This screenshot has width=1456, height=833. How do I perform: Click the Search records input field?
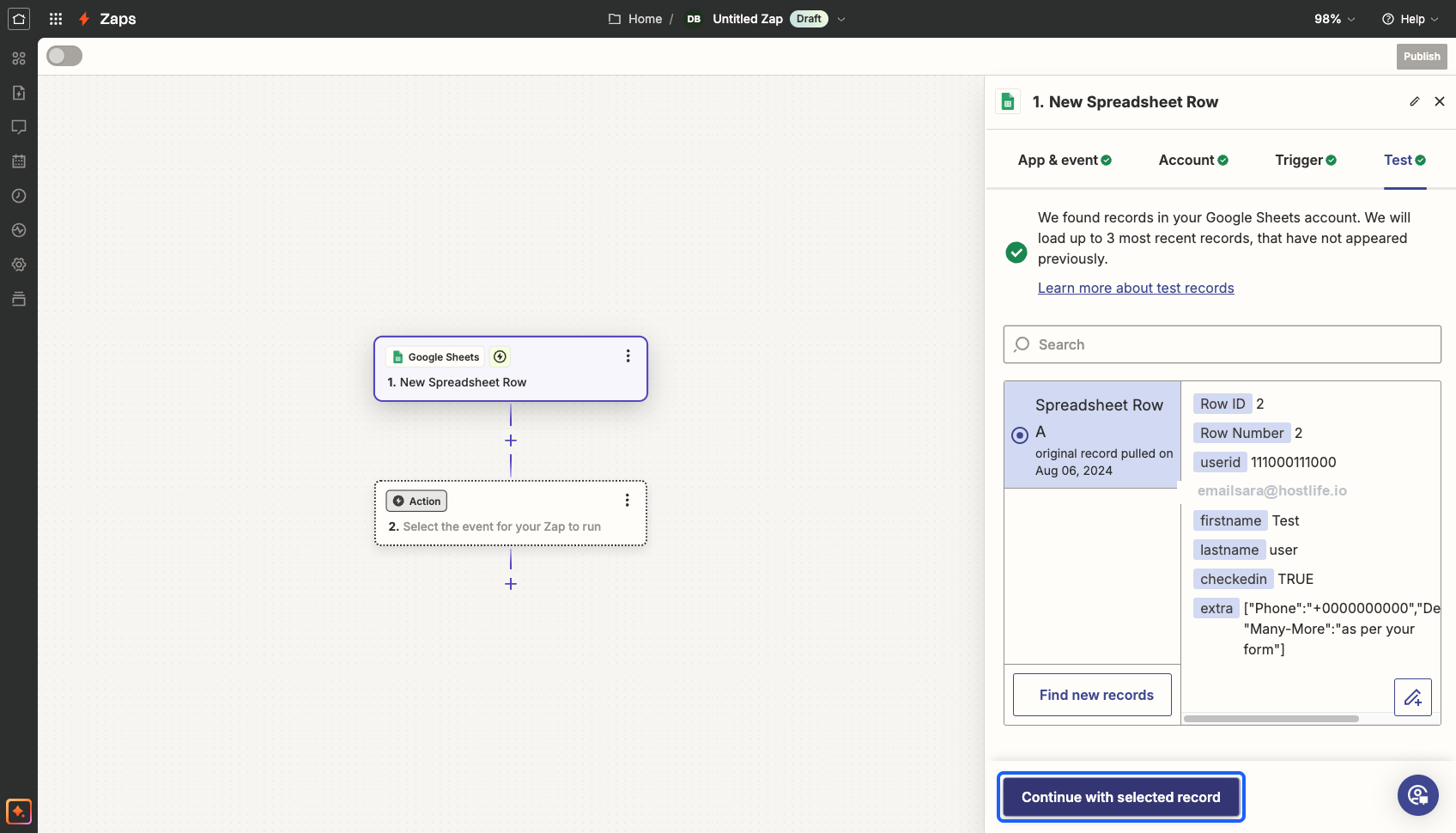tap(1222, 344)
